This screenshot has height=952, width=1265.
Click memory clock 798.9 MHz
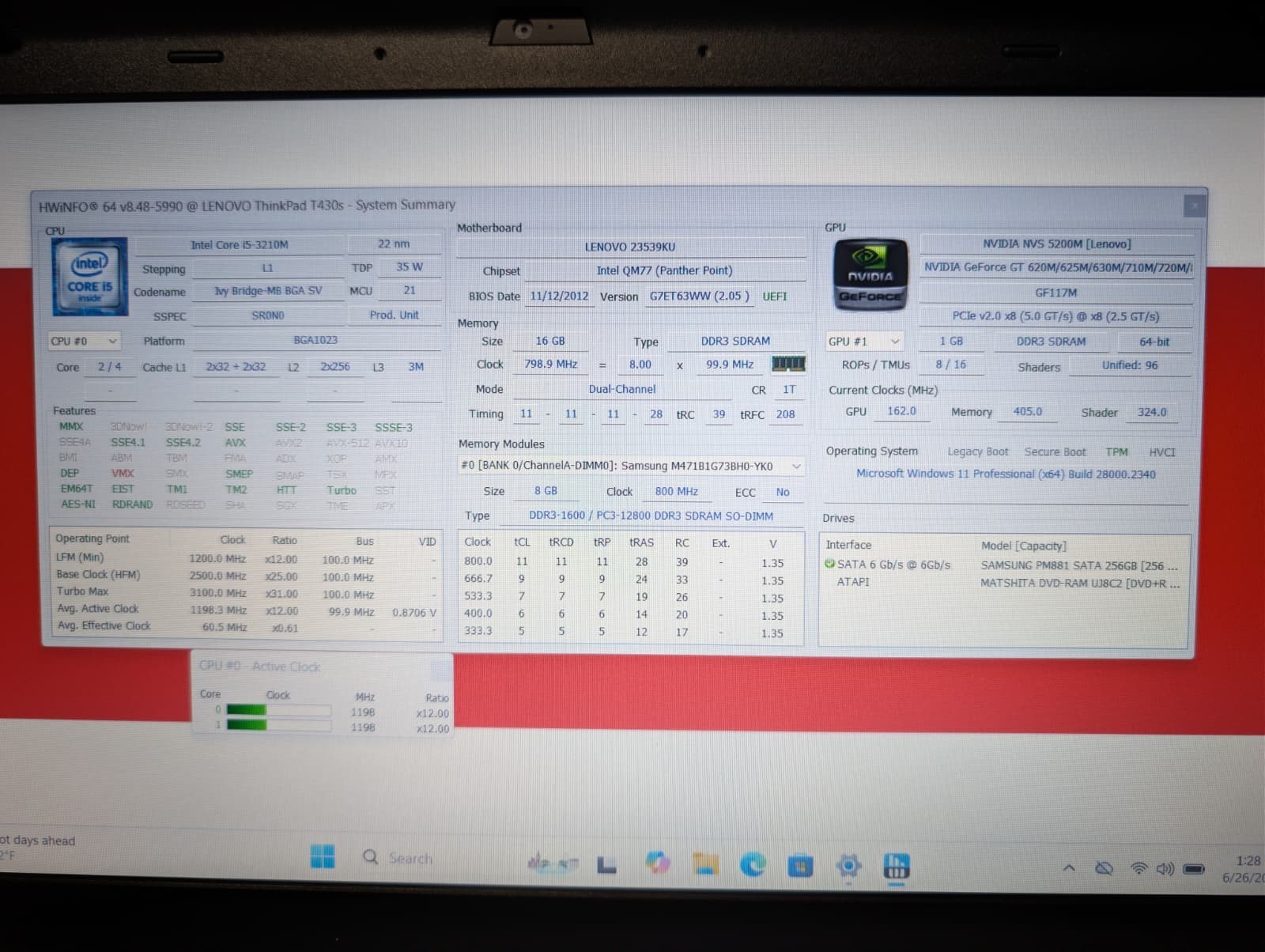click(x=551, y=365)
